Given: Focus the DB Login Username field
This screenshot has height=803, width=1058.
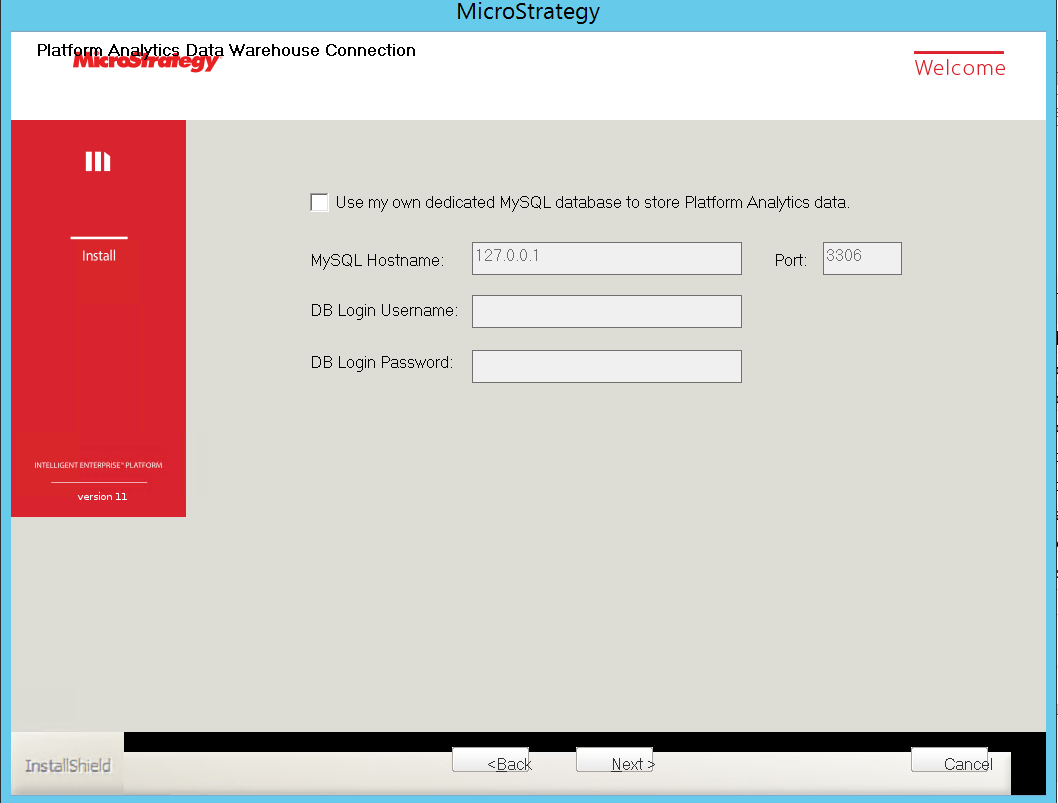Looking at the screenshot, I should (607, 311).
